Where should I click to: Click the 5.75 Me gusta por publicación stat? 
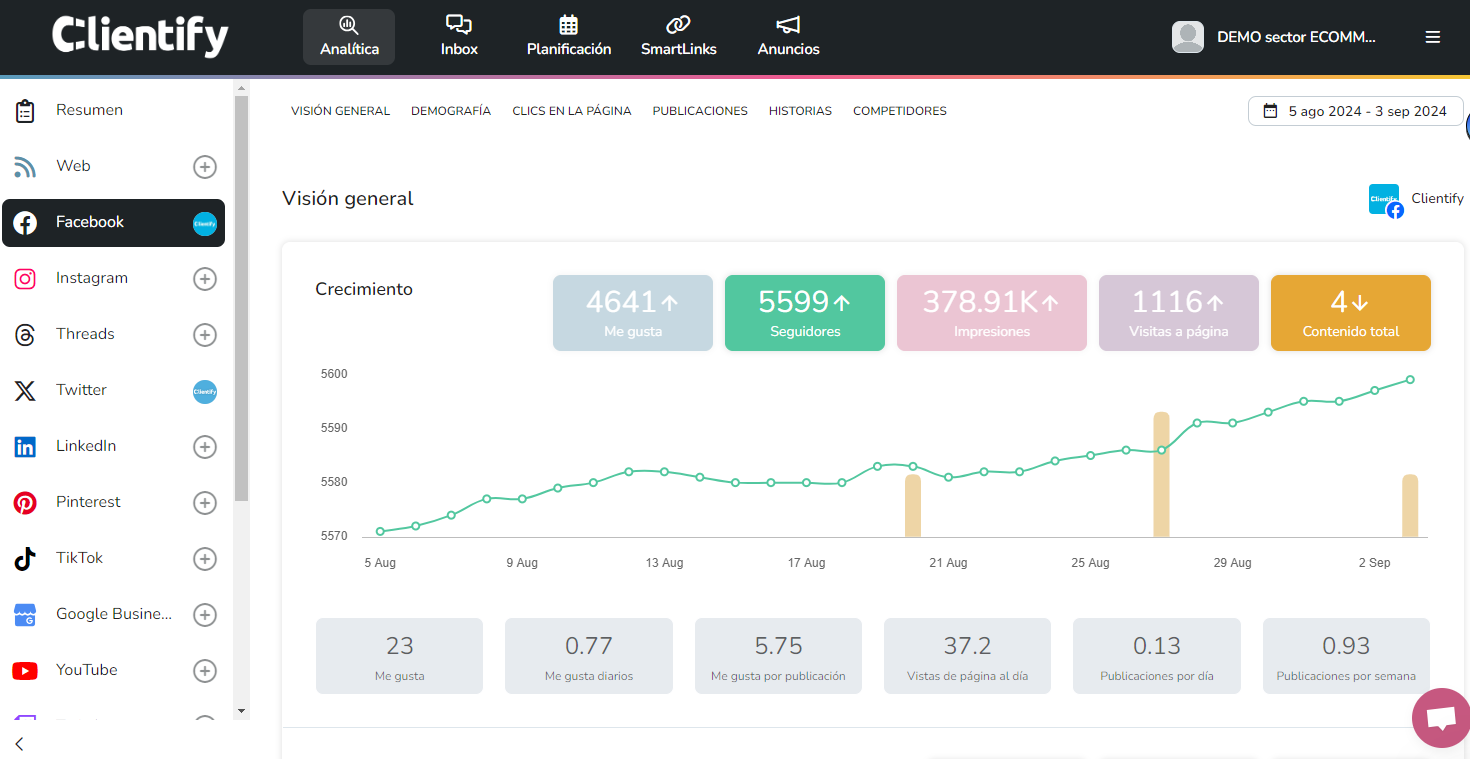[x=778, y=656]
